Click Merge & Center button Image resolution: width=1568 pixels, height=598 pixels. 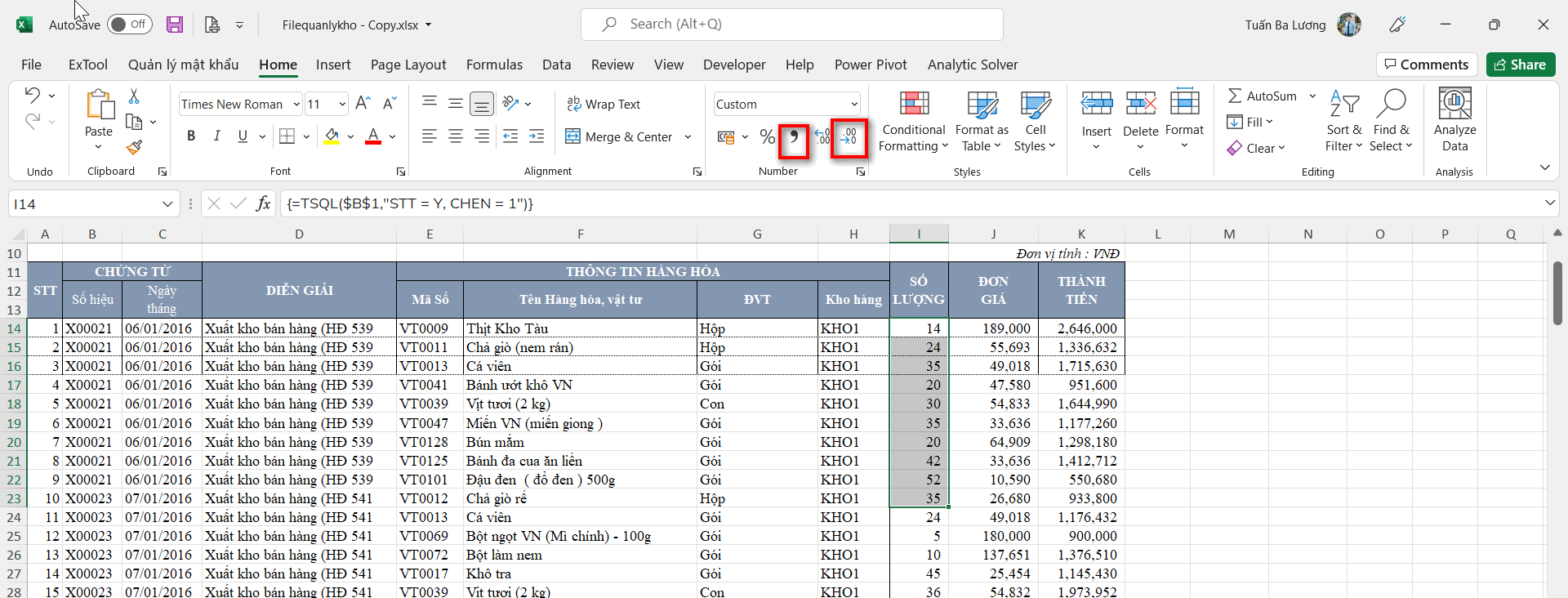[x=619, y=136]
